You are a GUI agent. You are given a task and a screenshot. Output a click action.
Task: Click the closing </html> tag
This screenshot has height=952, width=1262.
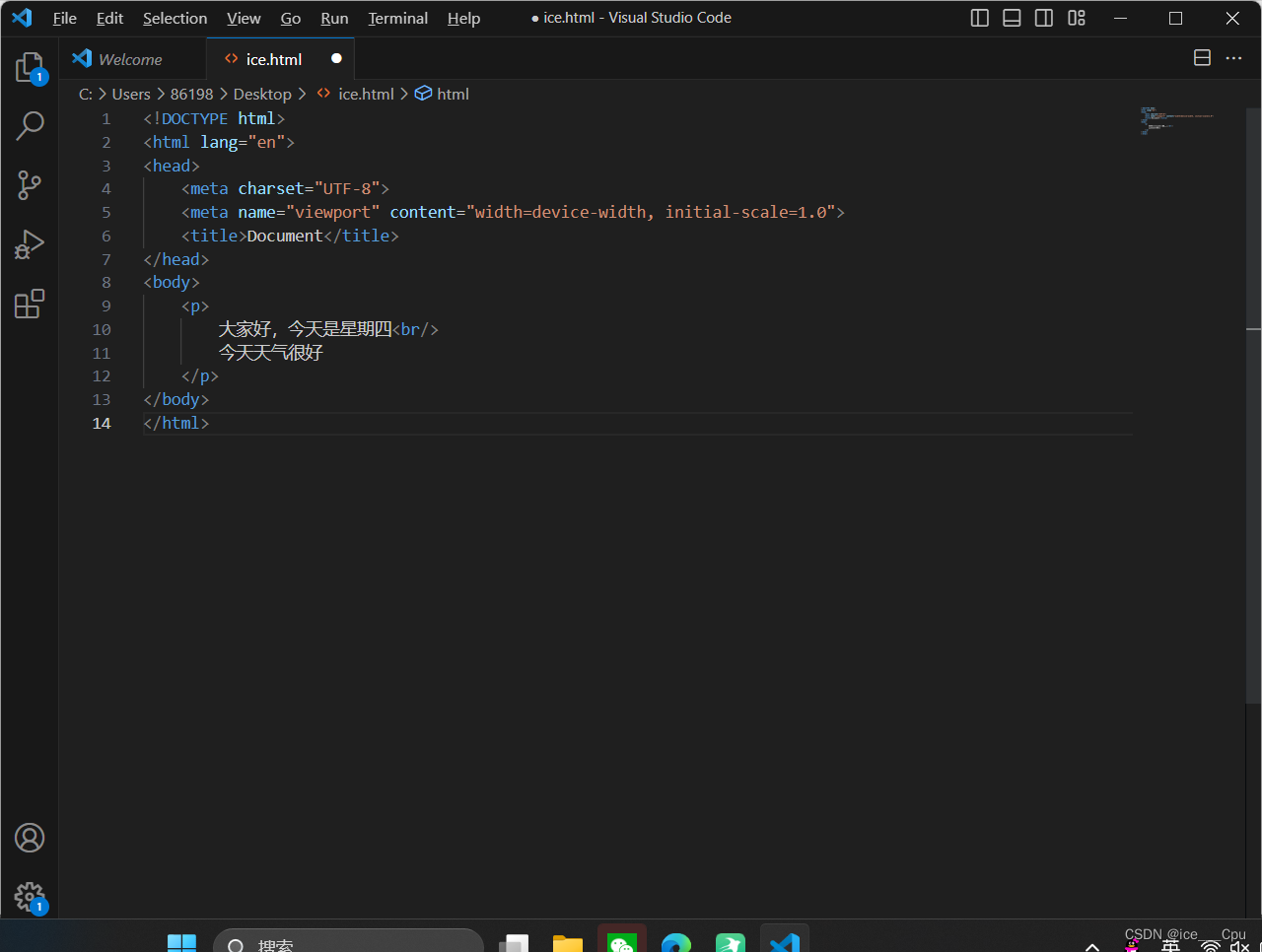(x=175, y=423)
